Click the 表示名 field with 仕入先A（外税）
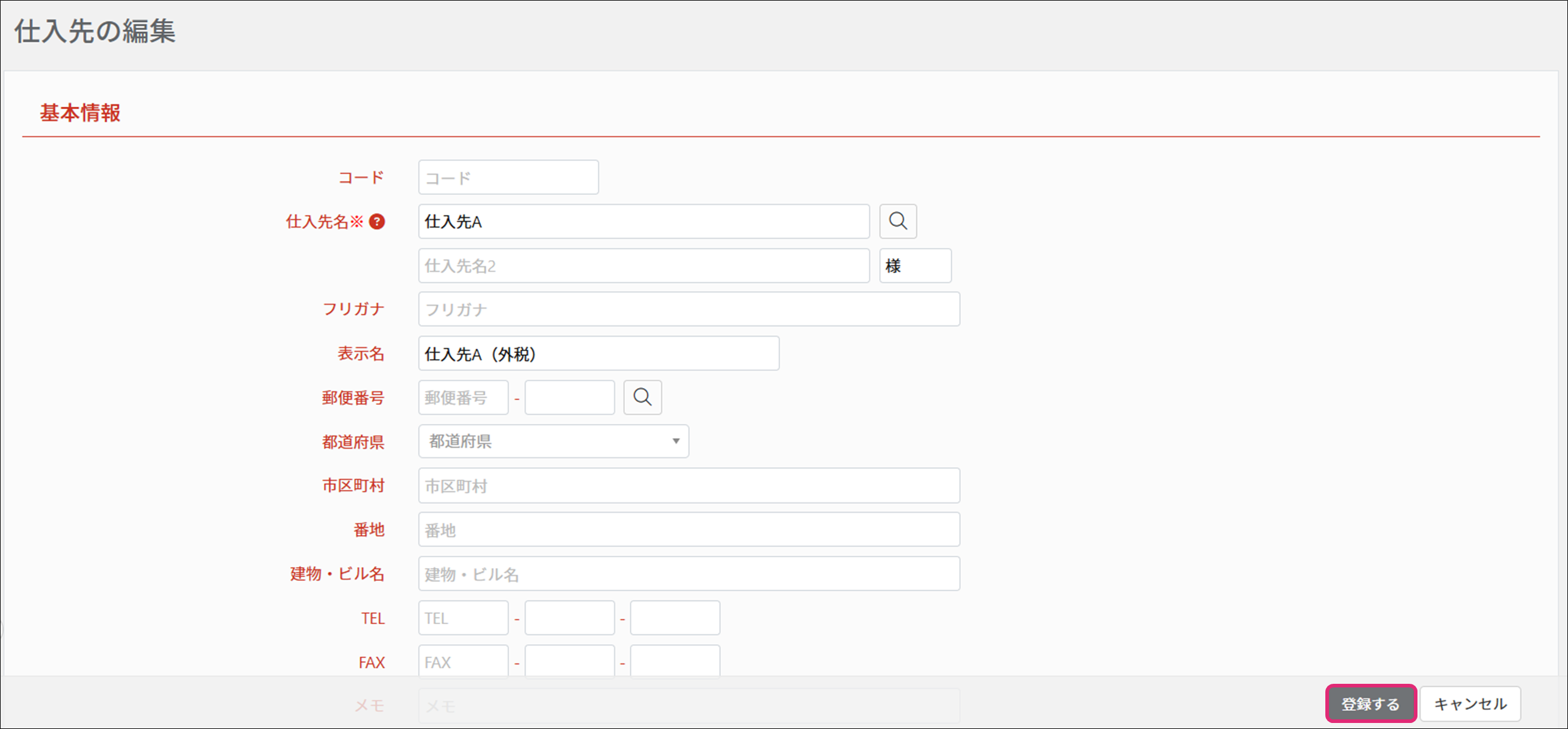The height and width of the screenshot is (729, 1568). point(599,354)
